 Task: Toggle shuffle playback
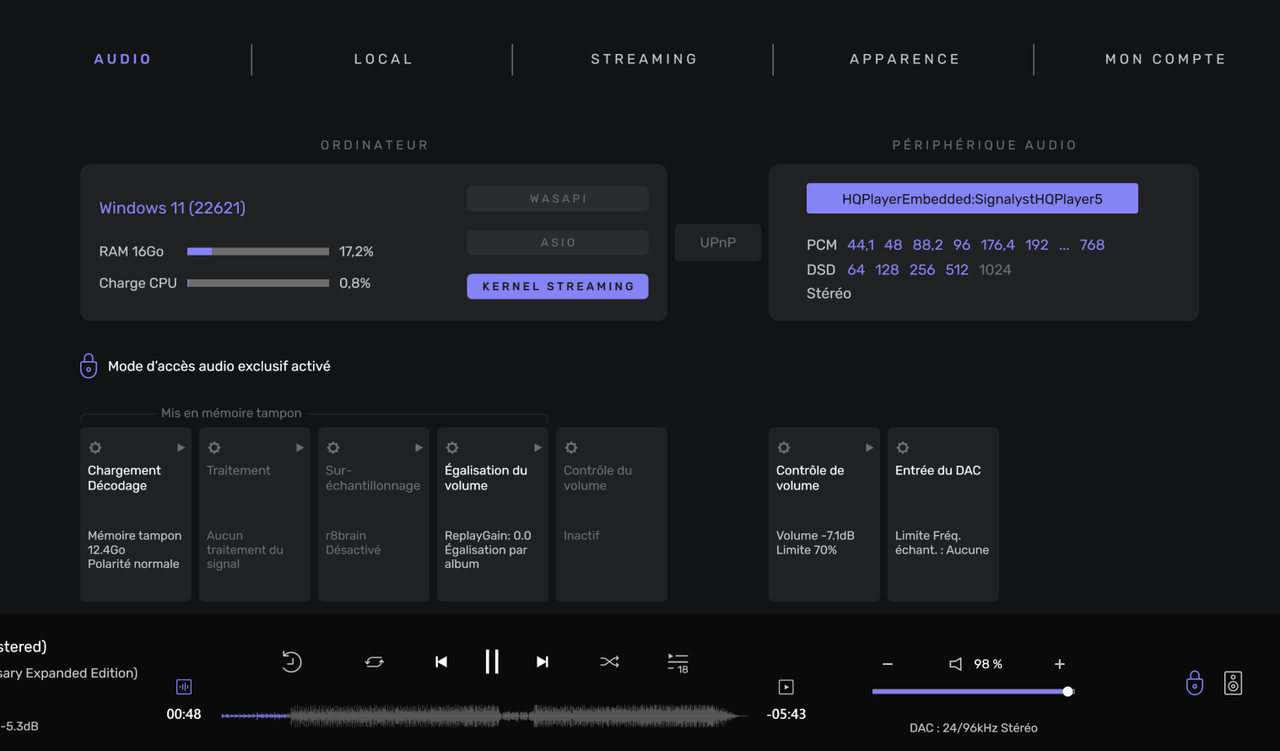[x=609, y=662]
